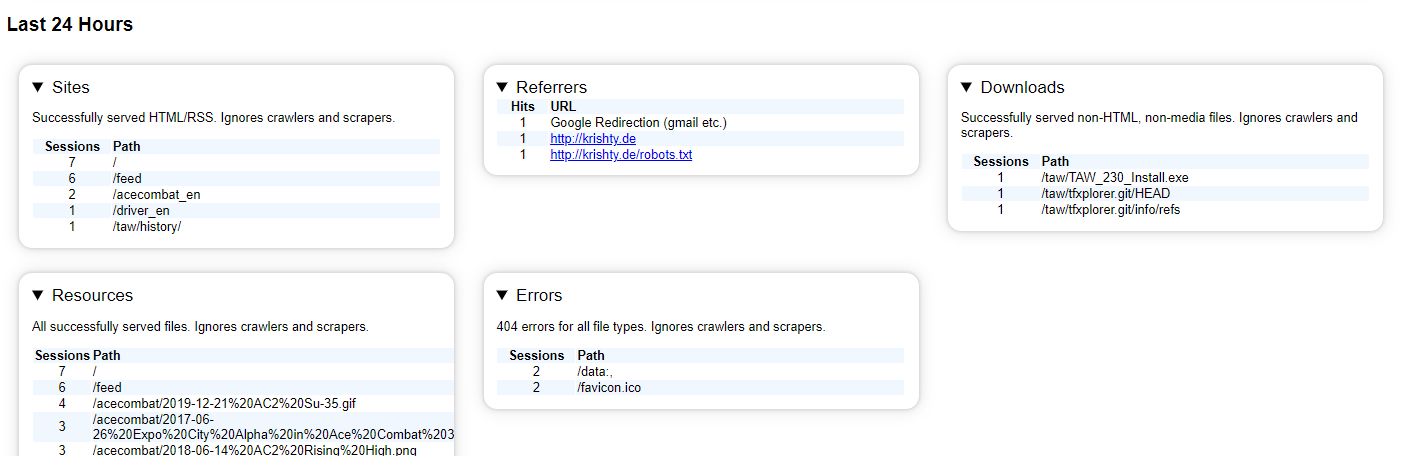Click the /taw/history/ path entry

click(x=147, y=227)
